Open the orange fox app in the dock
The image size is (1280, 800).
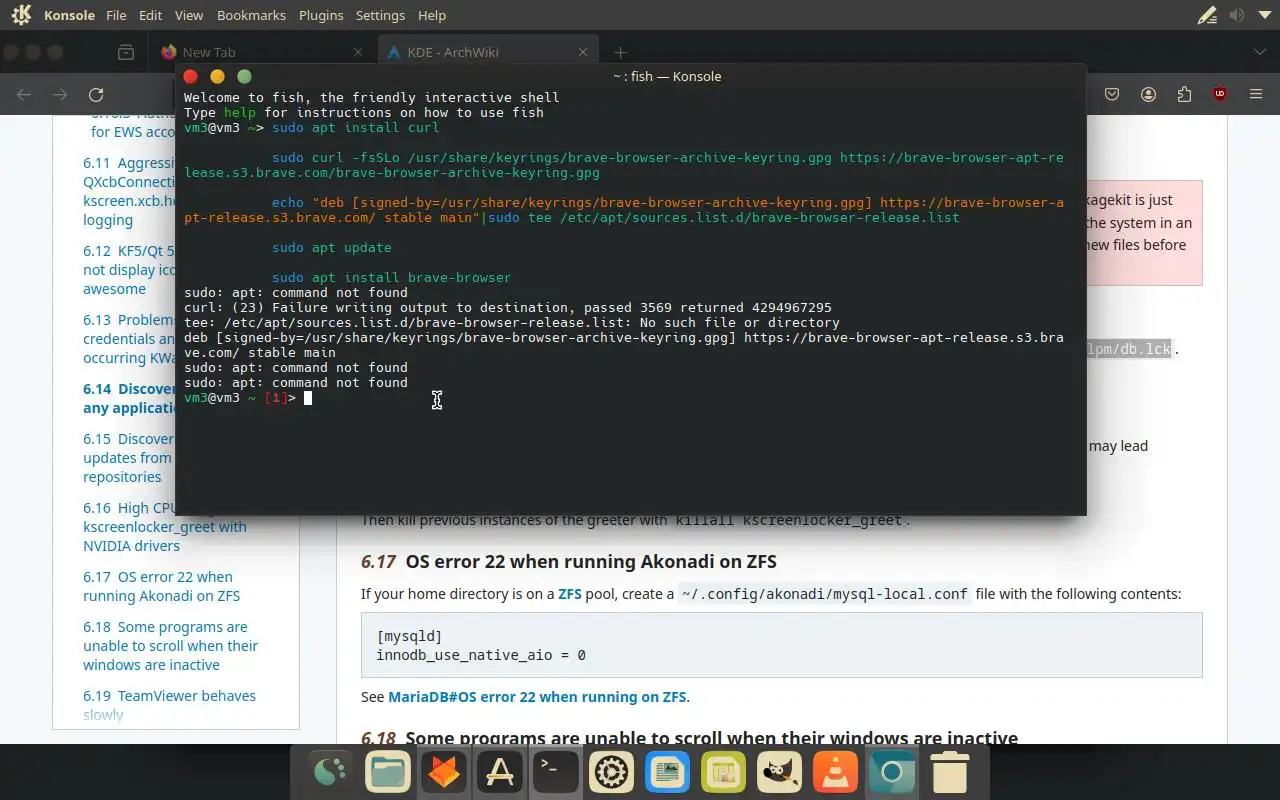coord(443,771)
